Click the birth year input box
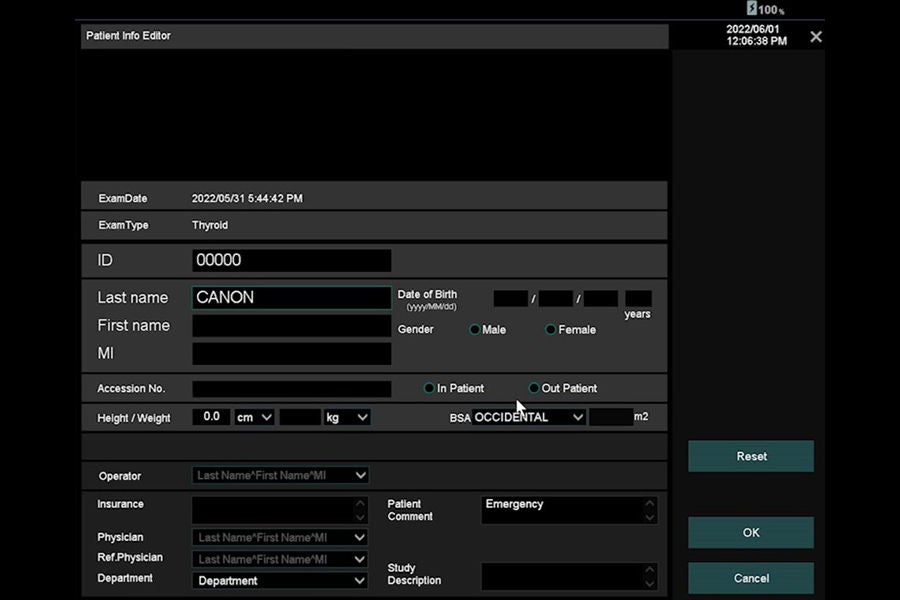Viewport: 900px width, 600px height. click(511, 299)
